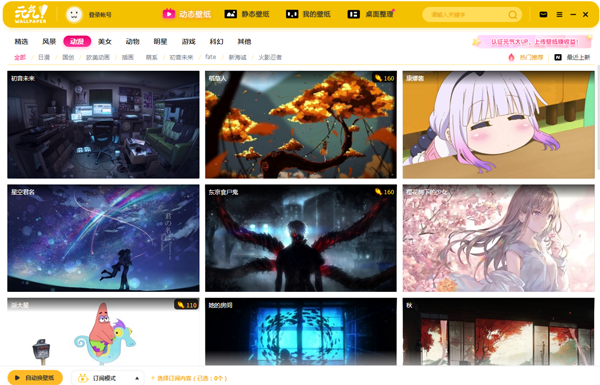Click the search magnifier icon

pyautogui.click(x=513, y=15)
